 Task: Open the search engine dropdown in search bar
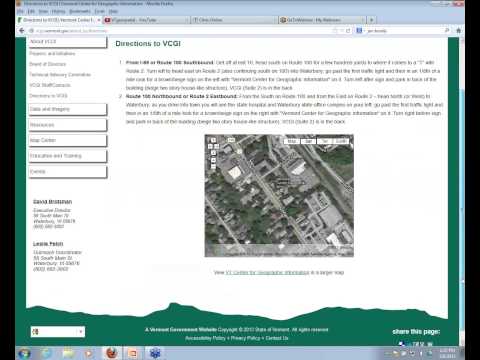point(360,31)
